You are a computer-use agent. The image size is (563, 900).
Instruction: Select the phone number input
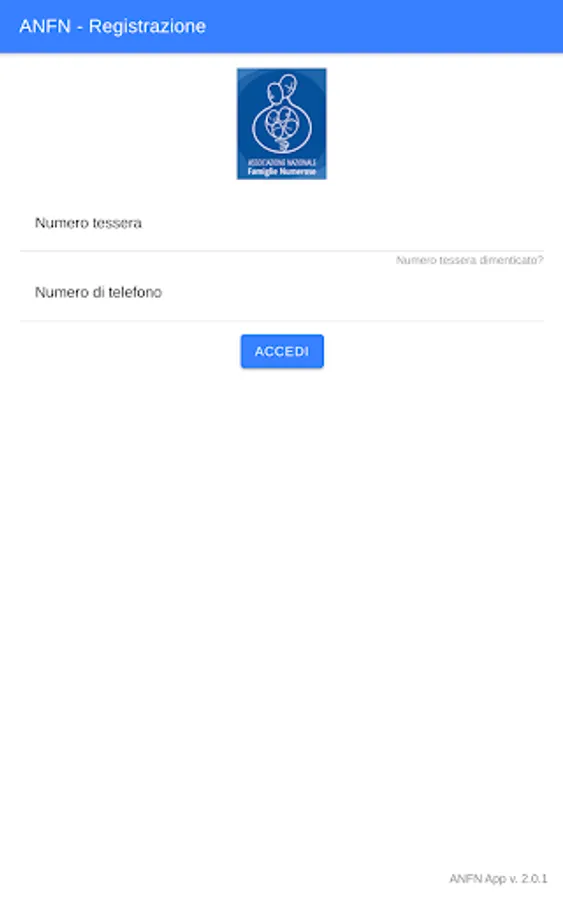click(x=282, y=293)
